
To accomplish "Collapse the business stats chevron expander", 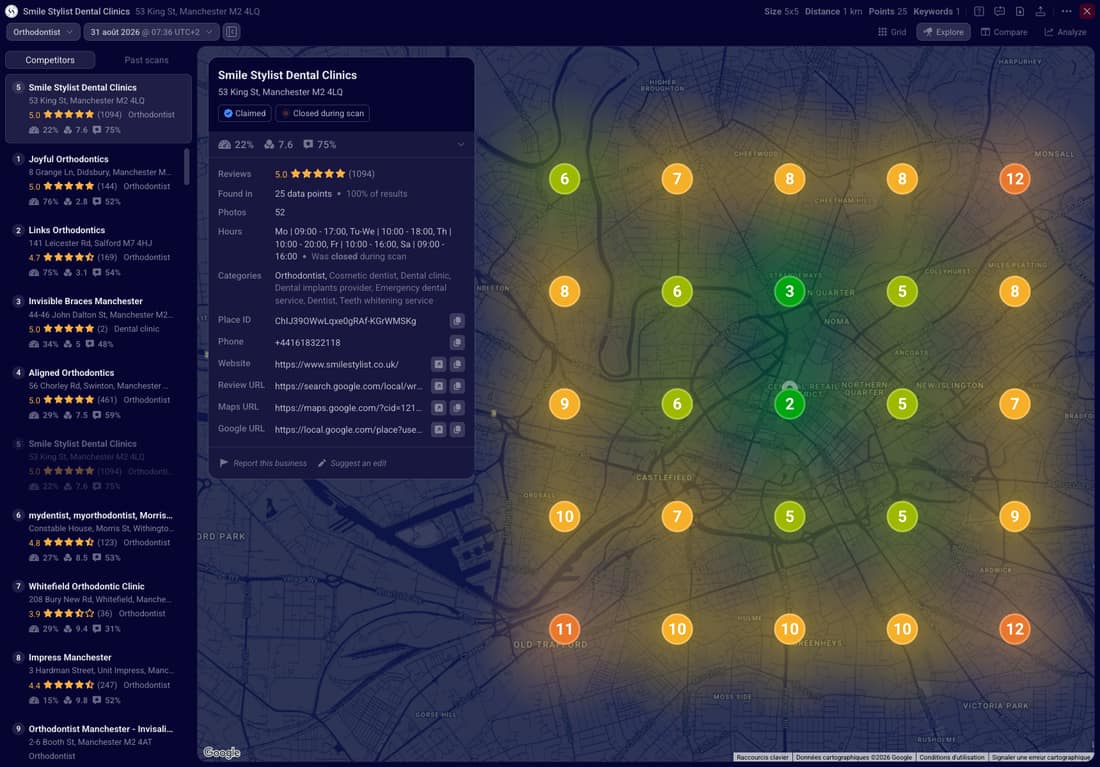I will coord(461,145).
